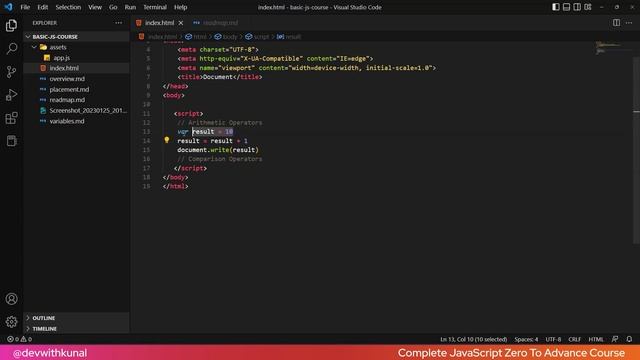
Task: Open the Selection menu
Action: pyautogui.click(x=68, y=7)
